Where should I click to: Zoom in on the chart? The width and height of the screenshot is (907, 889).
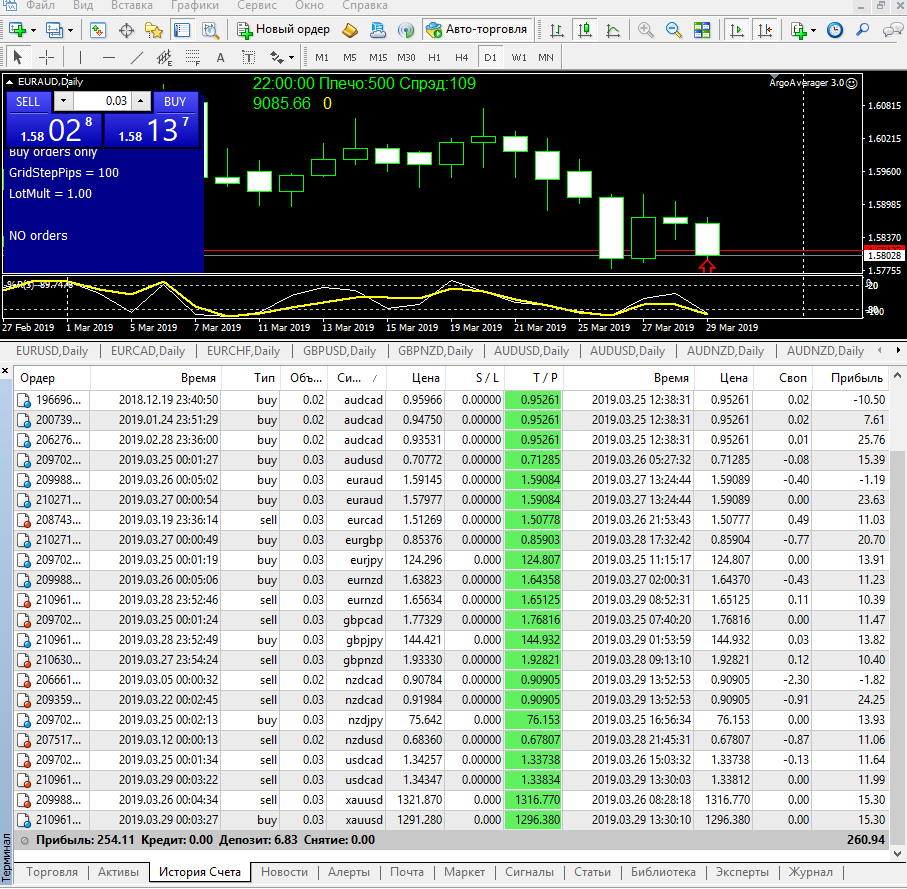[646, 29]
